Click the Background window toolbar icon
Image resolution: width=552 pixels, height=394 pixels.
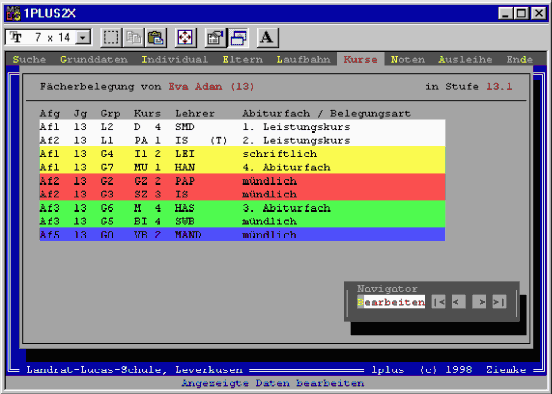pos(238,37)
